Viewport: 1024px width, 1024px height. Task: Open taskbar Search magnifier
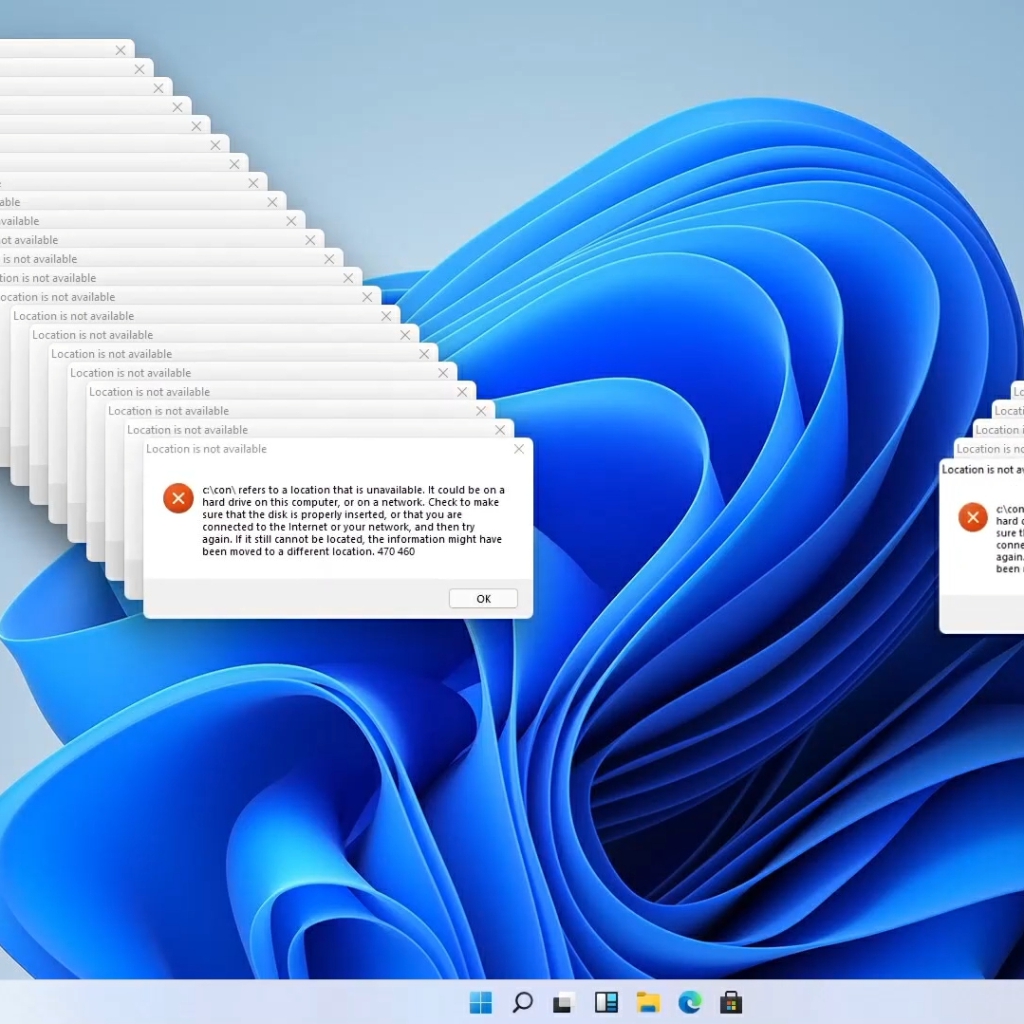point(522,1002)
